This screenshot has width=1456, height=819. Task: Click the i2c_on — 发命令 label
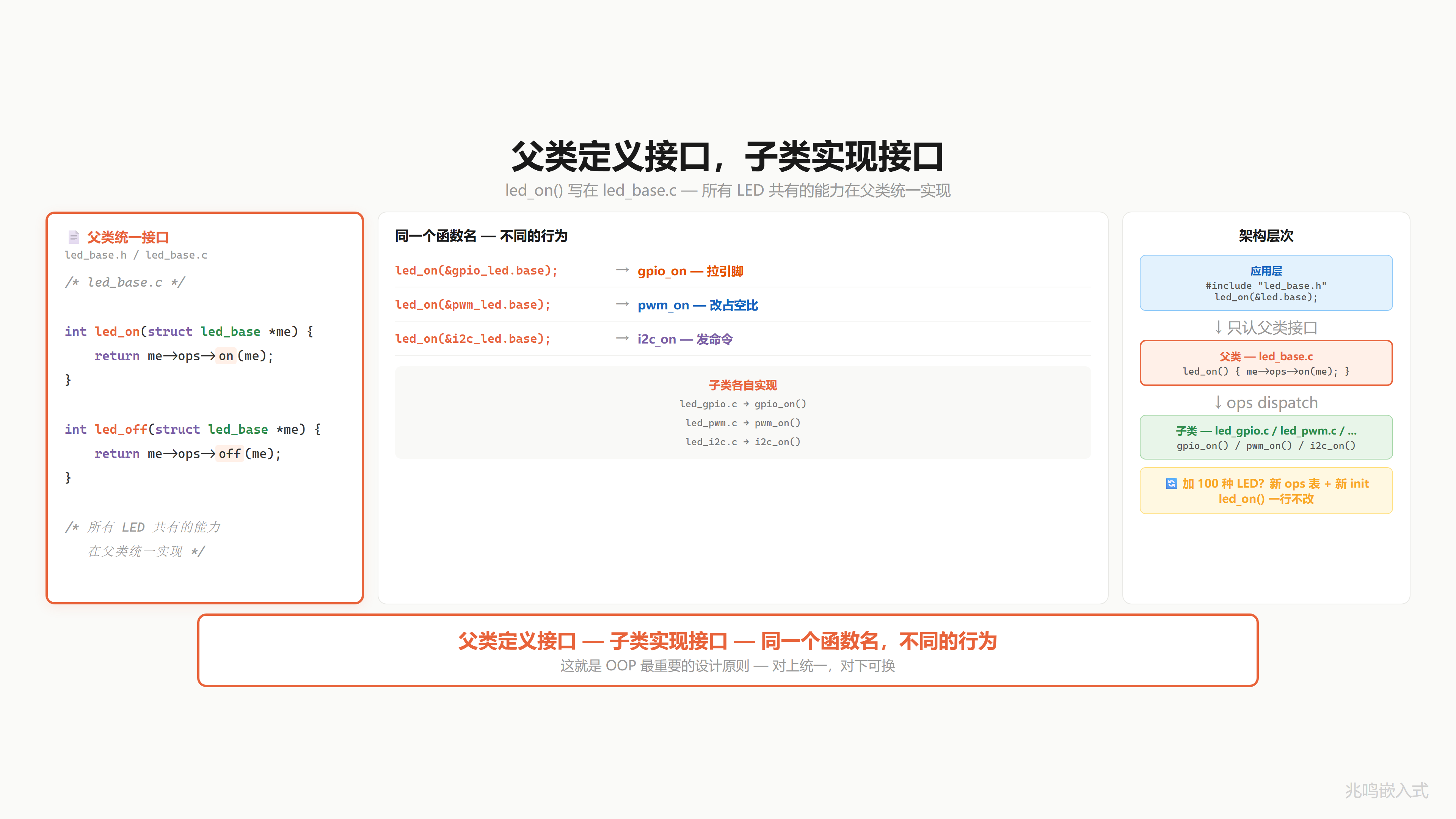685,339
